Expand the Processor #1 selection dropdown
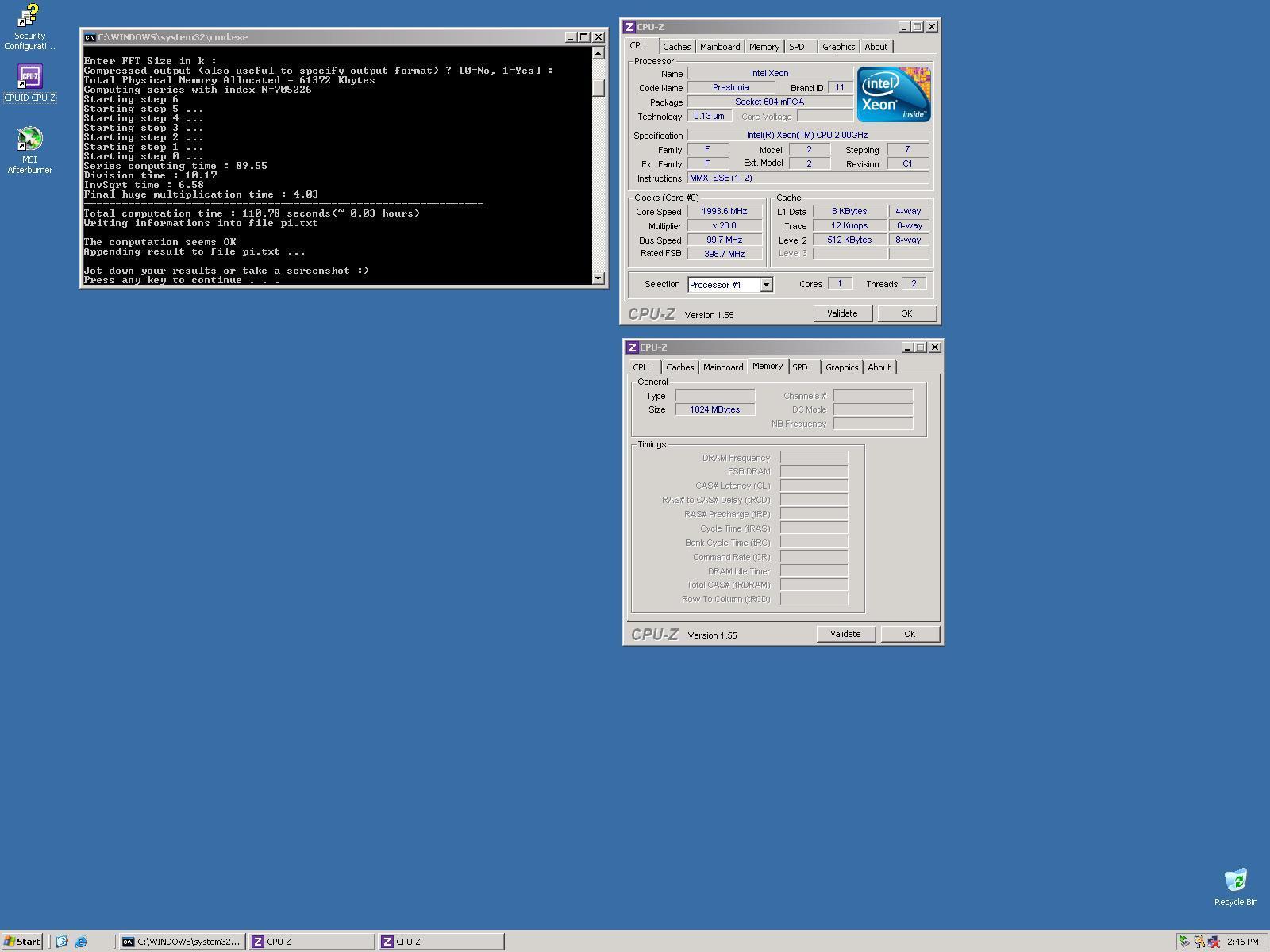Screen dimensions: 1270x952 [766, 285]
